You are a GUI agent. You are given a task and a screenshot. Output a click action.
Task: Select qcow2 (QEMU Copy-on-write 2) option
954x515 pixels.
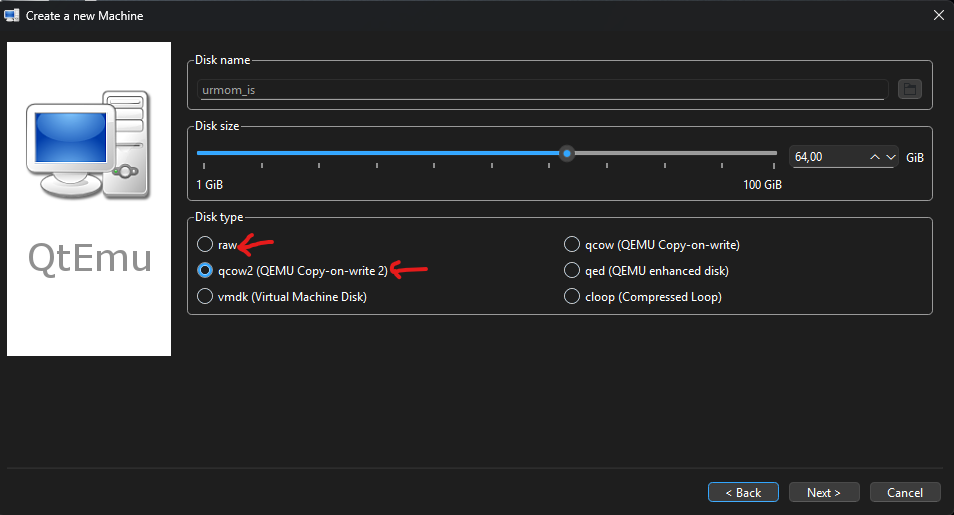pos(205,270)
